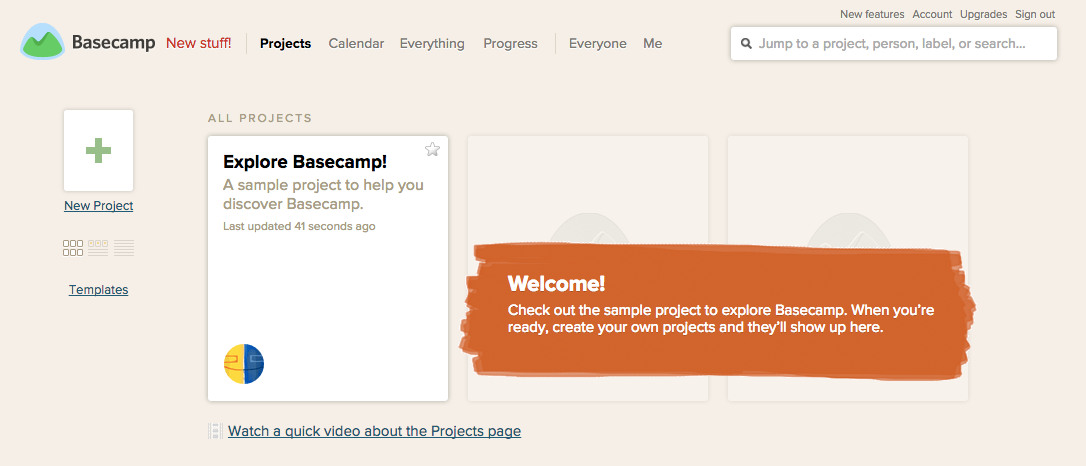This screenshot has width=1086, height=466.
Task: Focus the Jump to a project search field
Action: (x=893, y=44)
